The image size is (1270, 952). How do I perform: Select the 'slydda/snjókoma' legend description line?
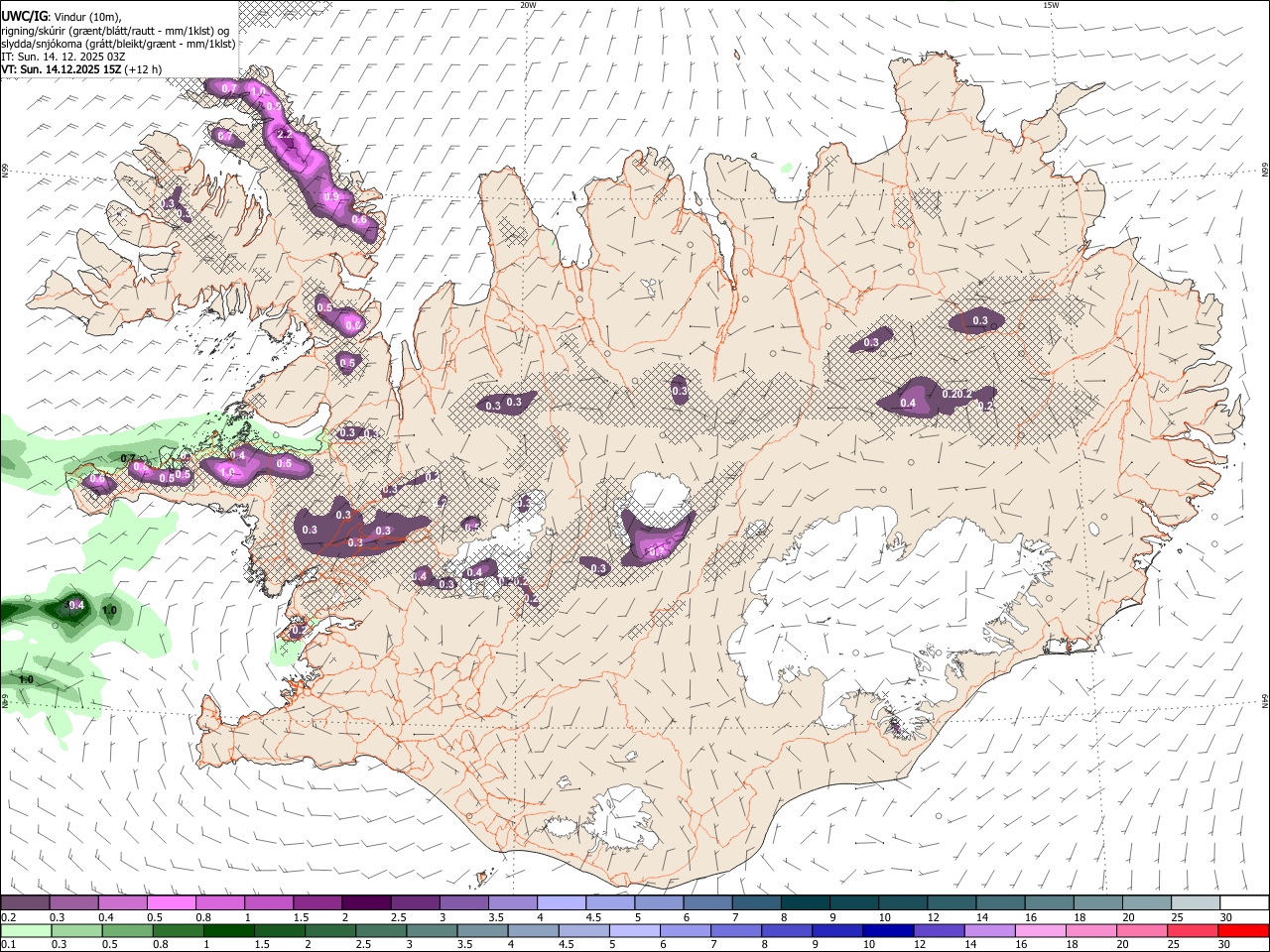point(118,44)
